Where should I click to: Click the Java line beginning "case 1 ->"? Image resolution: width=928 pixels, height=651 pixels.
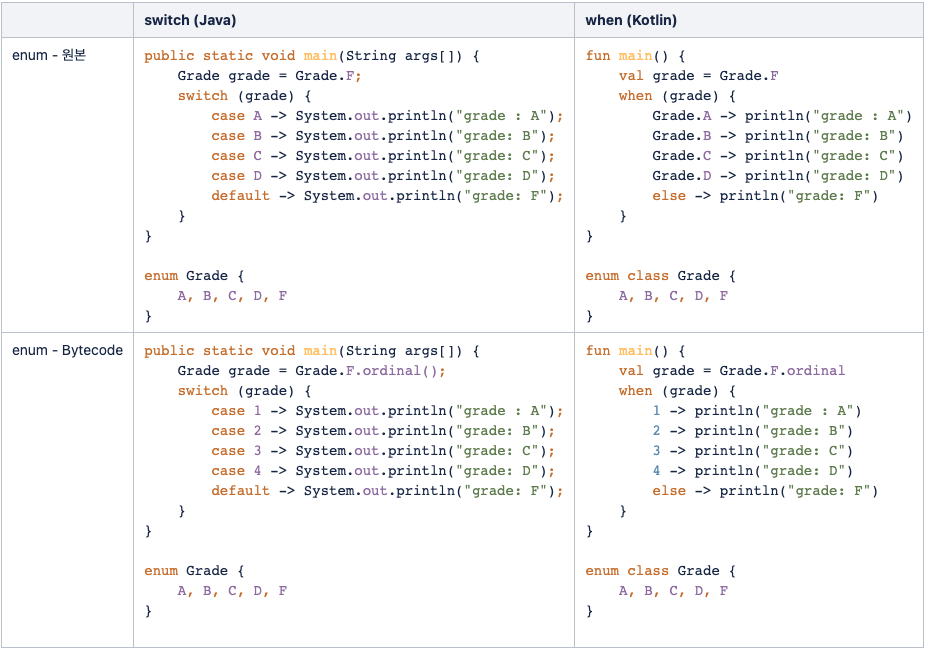pos(387,411)
